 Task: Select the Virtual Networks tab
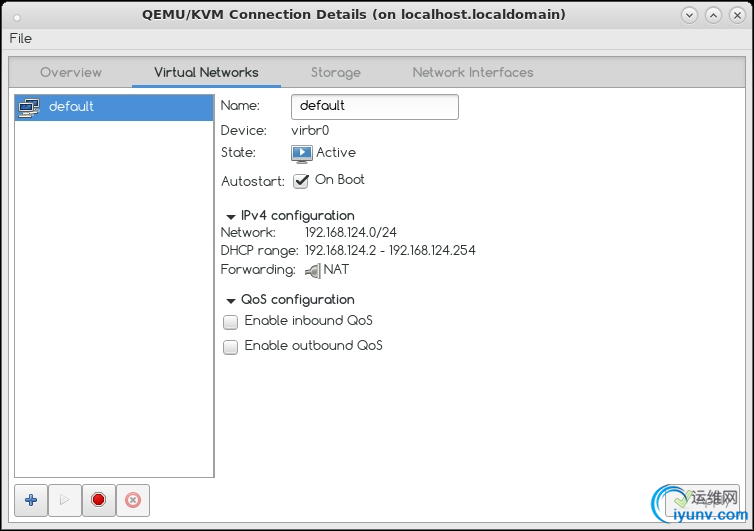coord(206,73)
